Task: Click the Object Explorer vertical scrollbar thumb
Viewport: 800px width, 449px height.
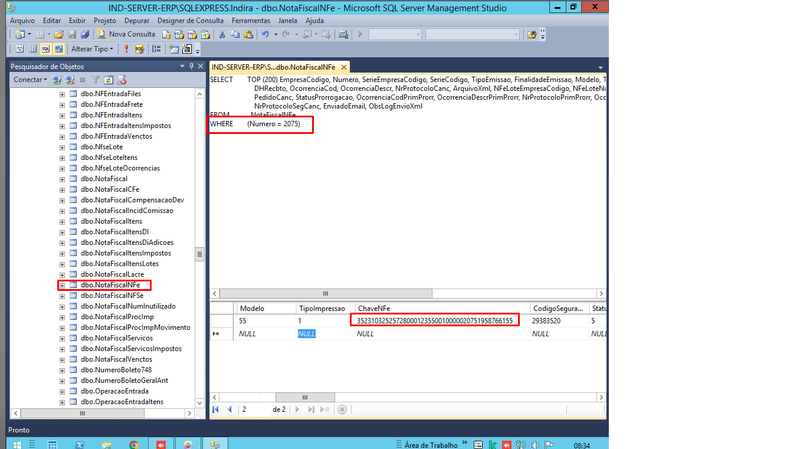Action: click(199, 254)
